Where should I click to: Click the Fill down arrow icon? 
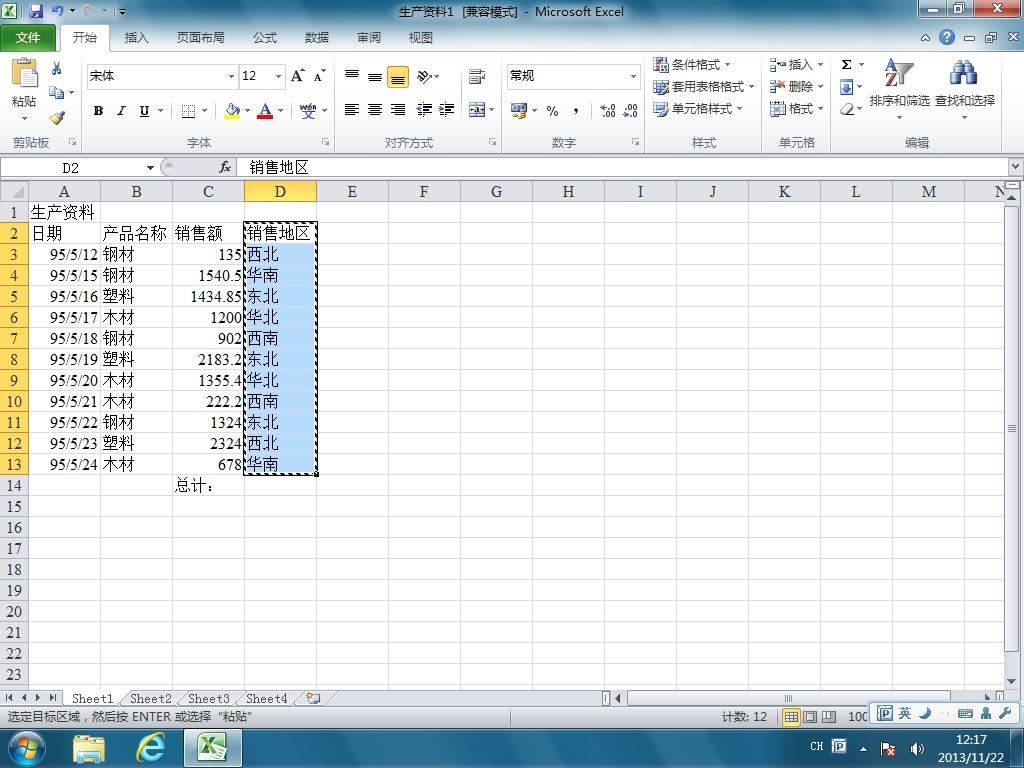846,87
